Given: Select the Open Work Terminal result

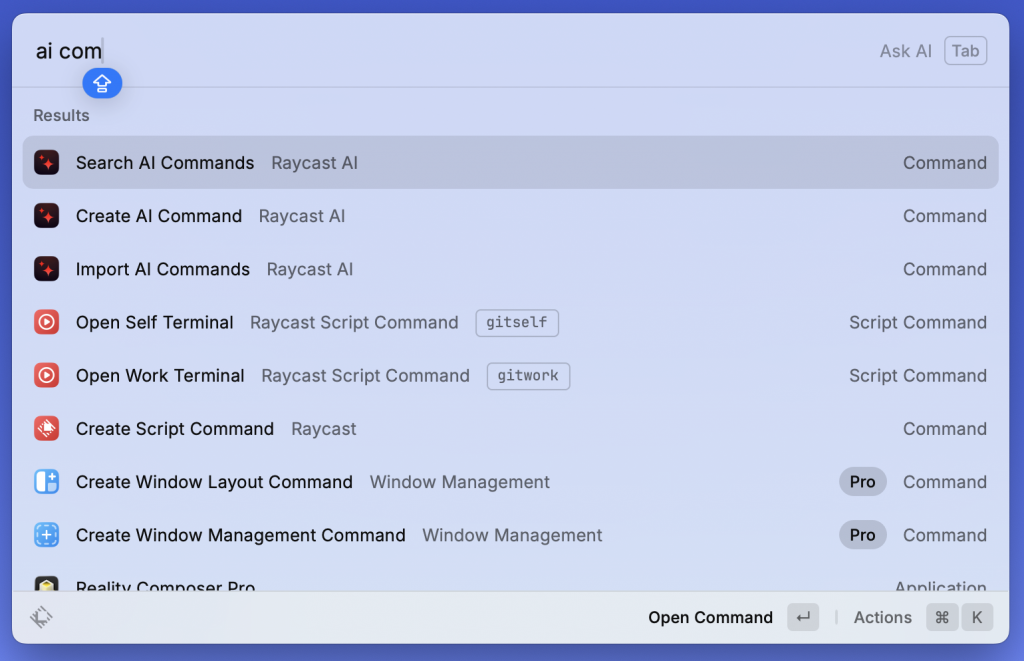Looking at the screenshot, I should [x=510, y=376].
